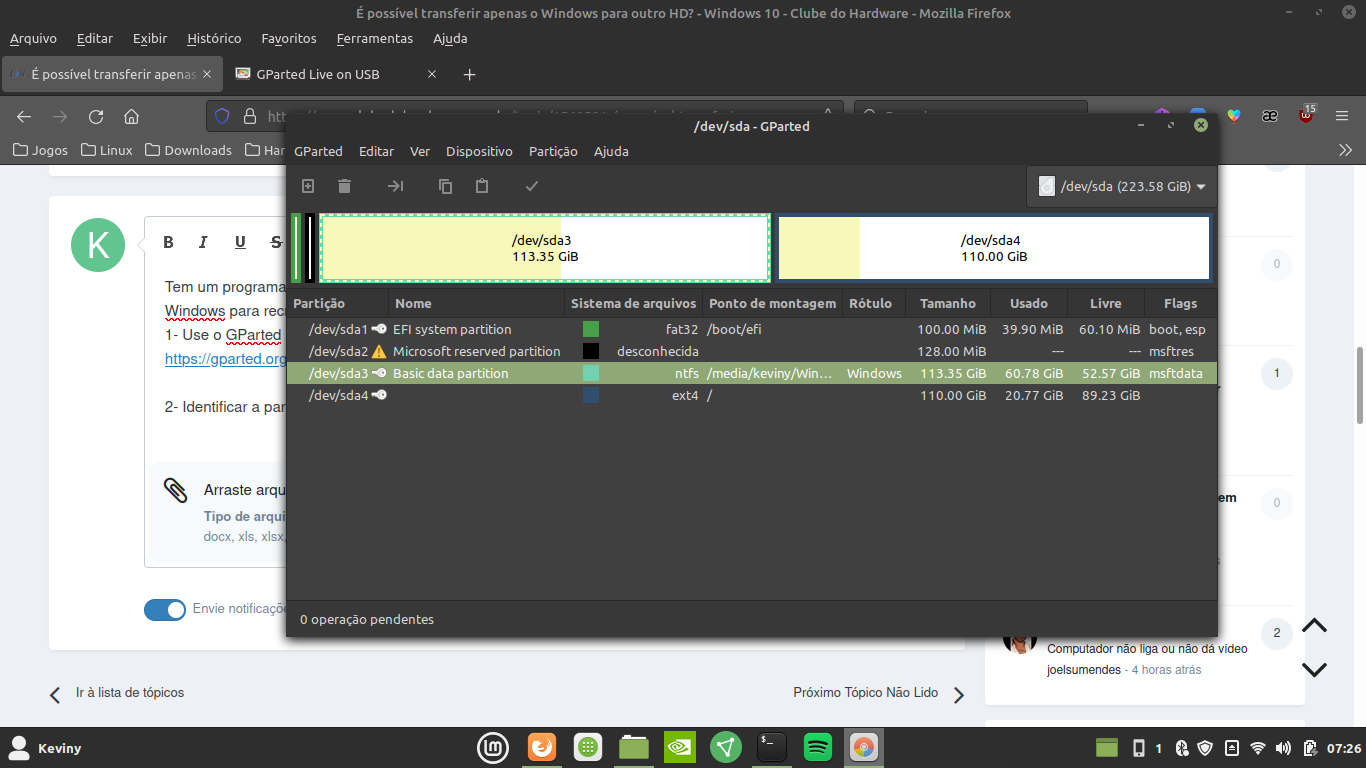The height and width of the screenshot is (768, 1366).
Task: Click the Partição column header
Action: coord(338,303)
